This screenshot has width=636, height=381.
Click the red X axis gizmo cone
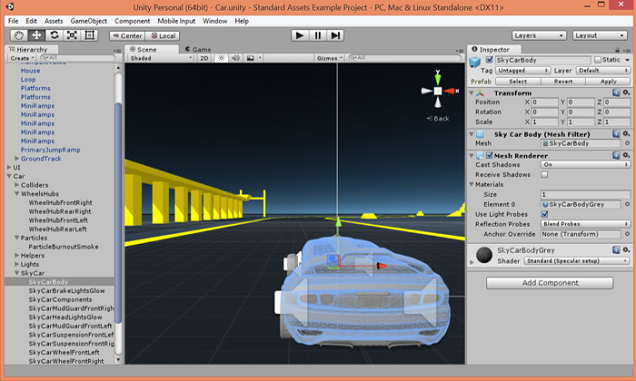[x=449, y=91]
